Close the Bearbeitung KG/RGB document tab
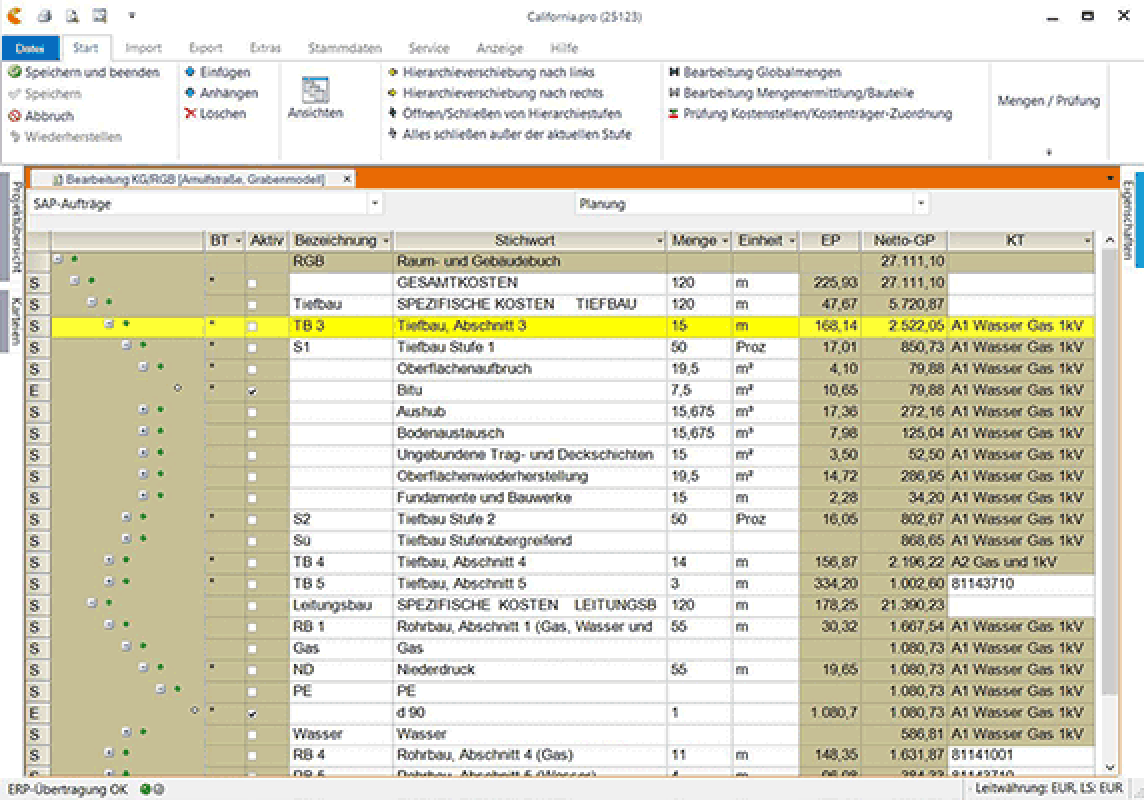Image resolution: width=1144 pixels, height=800 pixels. 347,179
